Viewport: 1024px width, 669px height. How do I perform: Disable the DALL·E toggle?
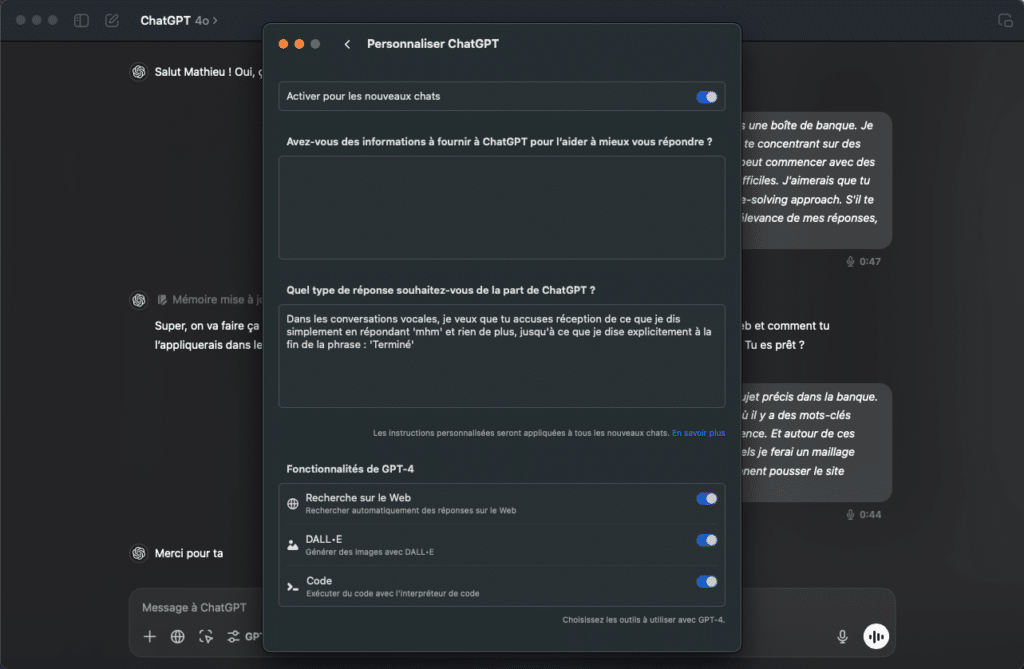tap(707, 540)
